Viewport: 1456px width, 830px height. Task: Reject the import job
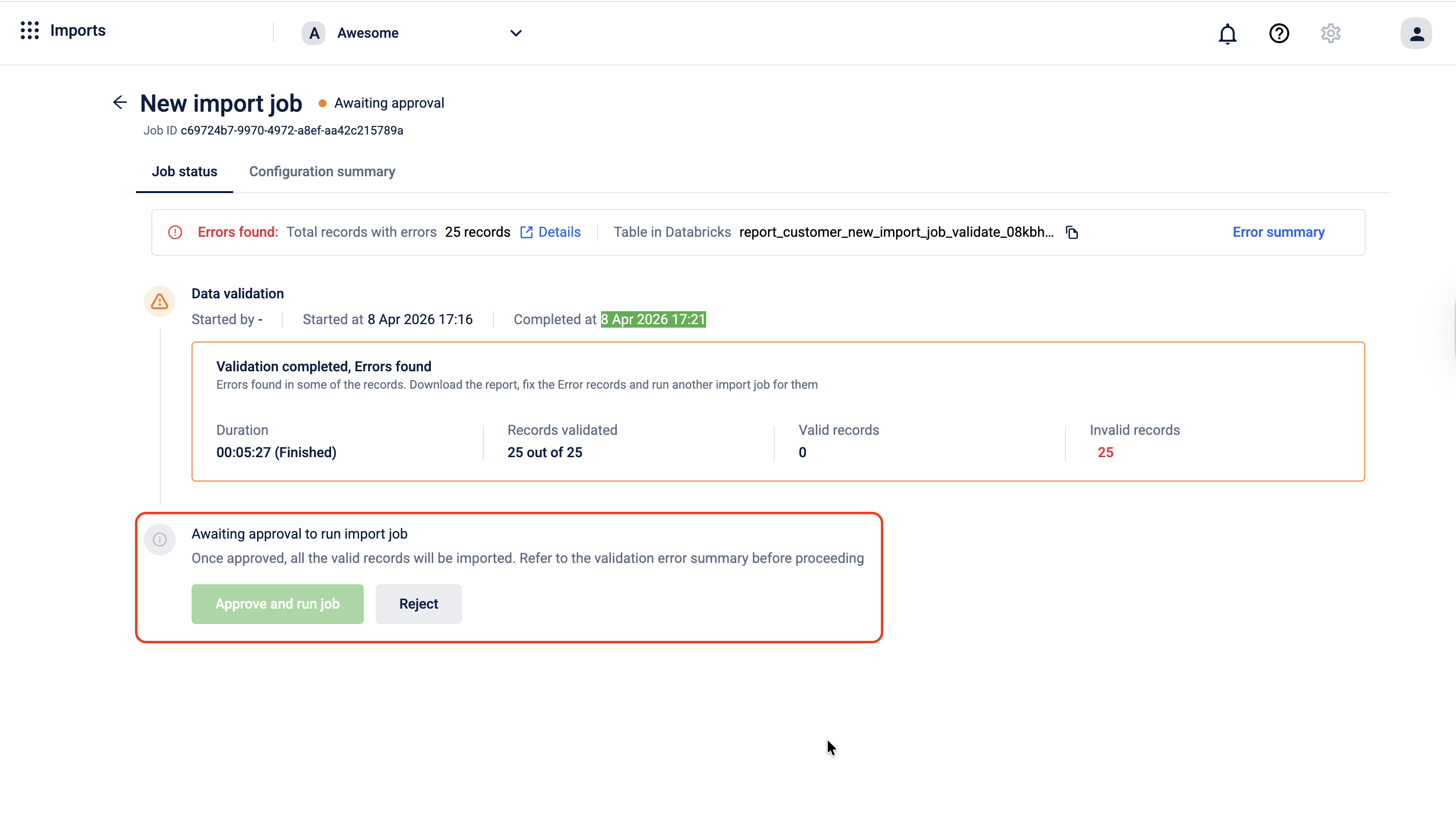click(418, 604)
